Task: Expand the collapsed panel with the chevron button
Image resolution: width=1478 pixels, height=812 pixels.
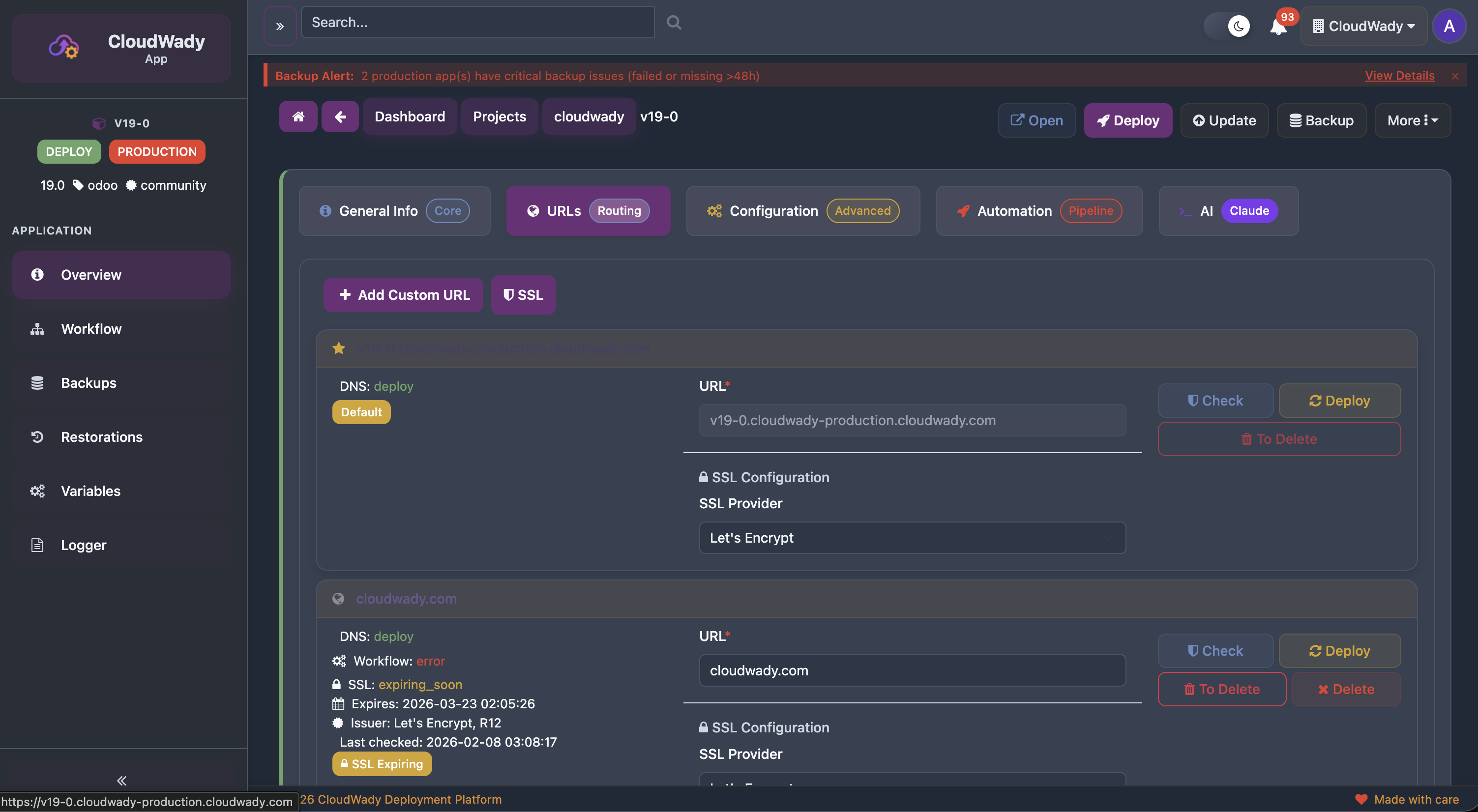Action: tap(279, 25)
